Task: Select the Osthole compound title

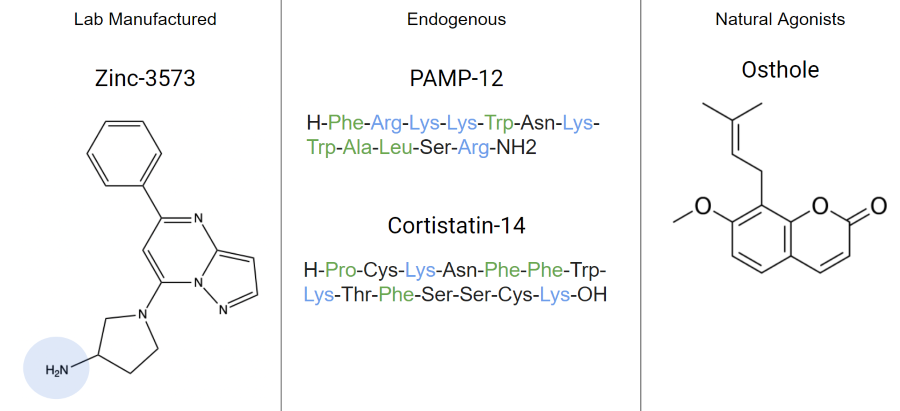Action: tap(780, 70)
